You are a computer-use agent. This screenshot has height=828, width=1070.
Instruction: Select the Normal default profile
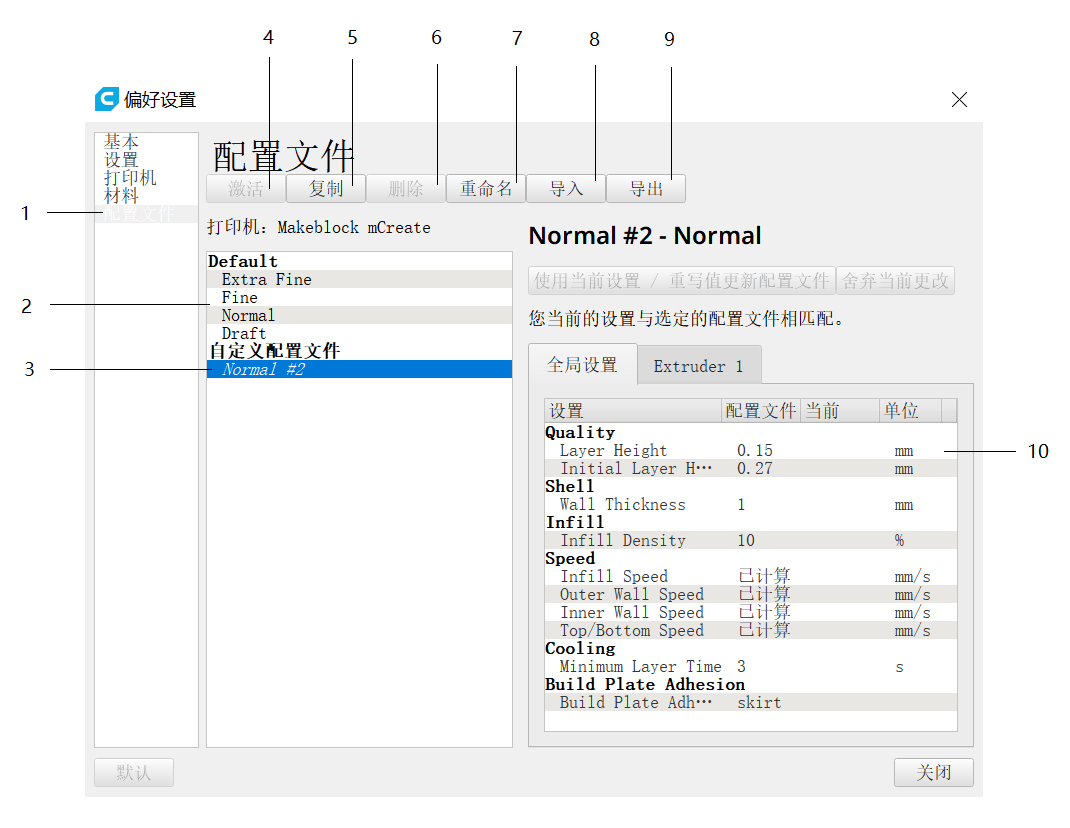pos(359,315)
